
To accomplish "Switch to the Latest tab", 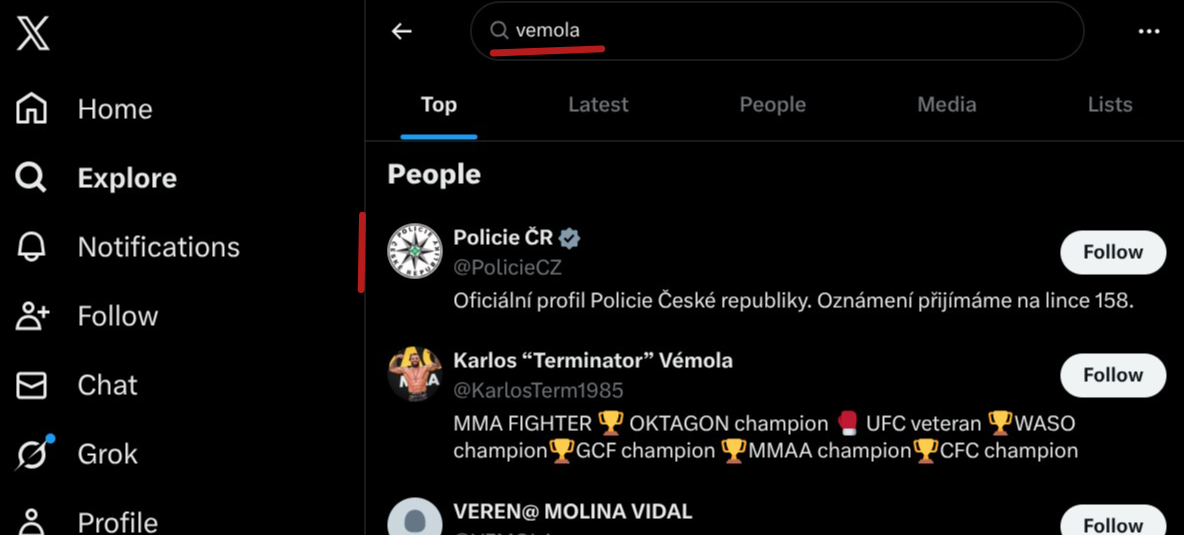I will [598, 104].
